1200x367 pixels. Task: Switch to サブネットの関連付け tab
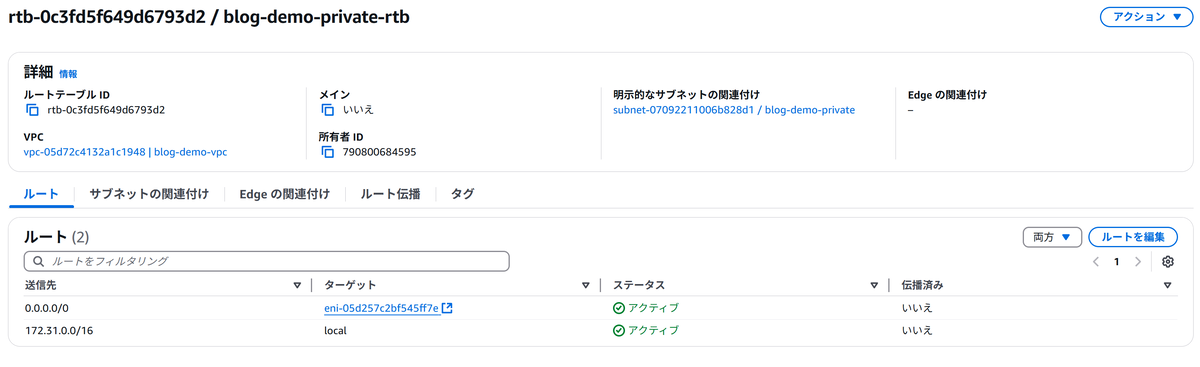point(149,194)
